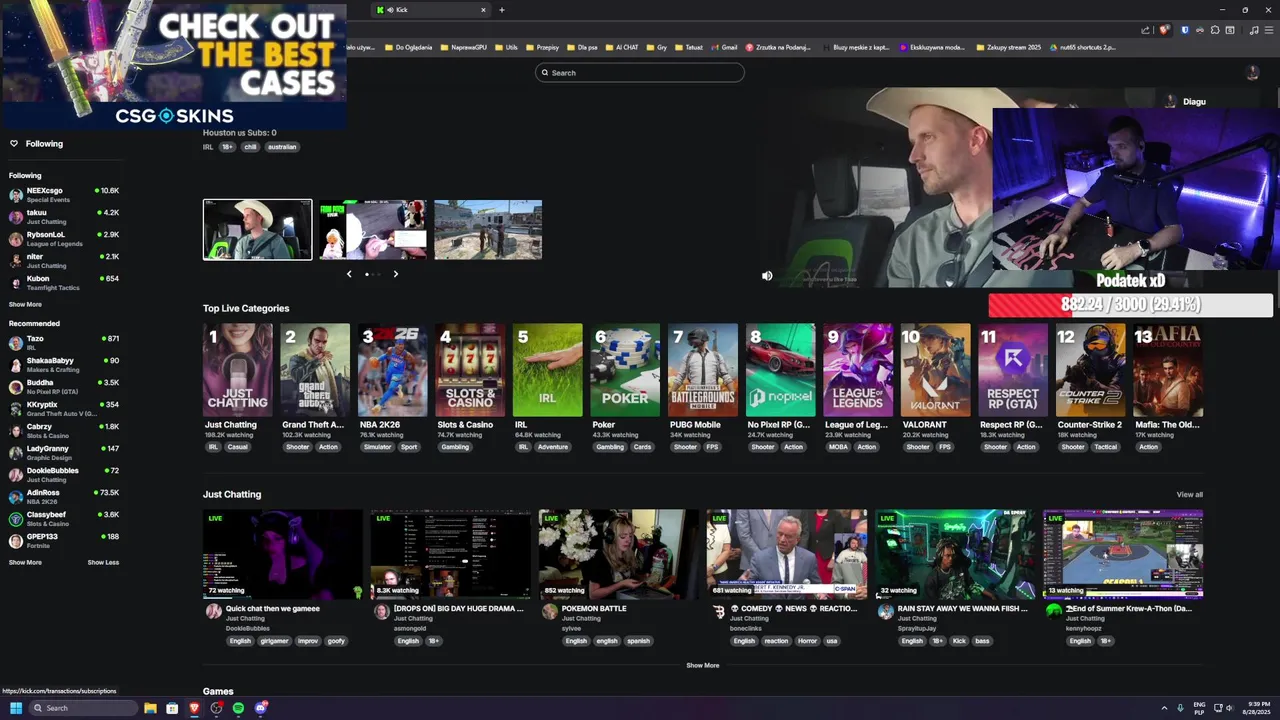
Task: Open the Just Chatting category card
Action: pyautogui.click(x=237, y=370)
